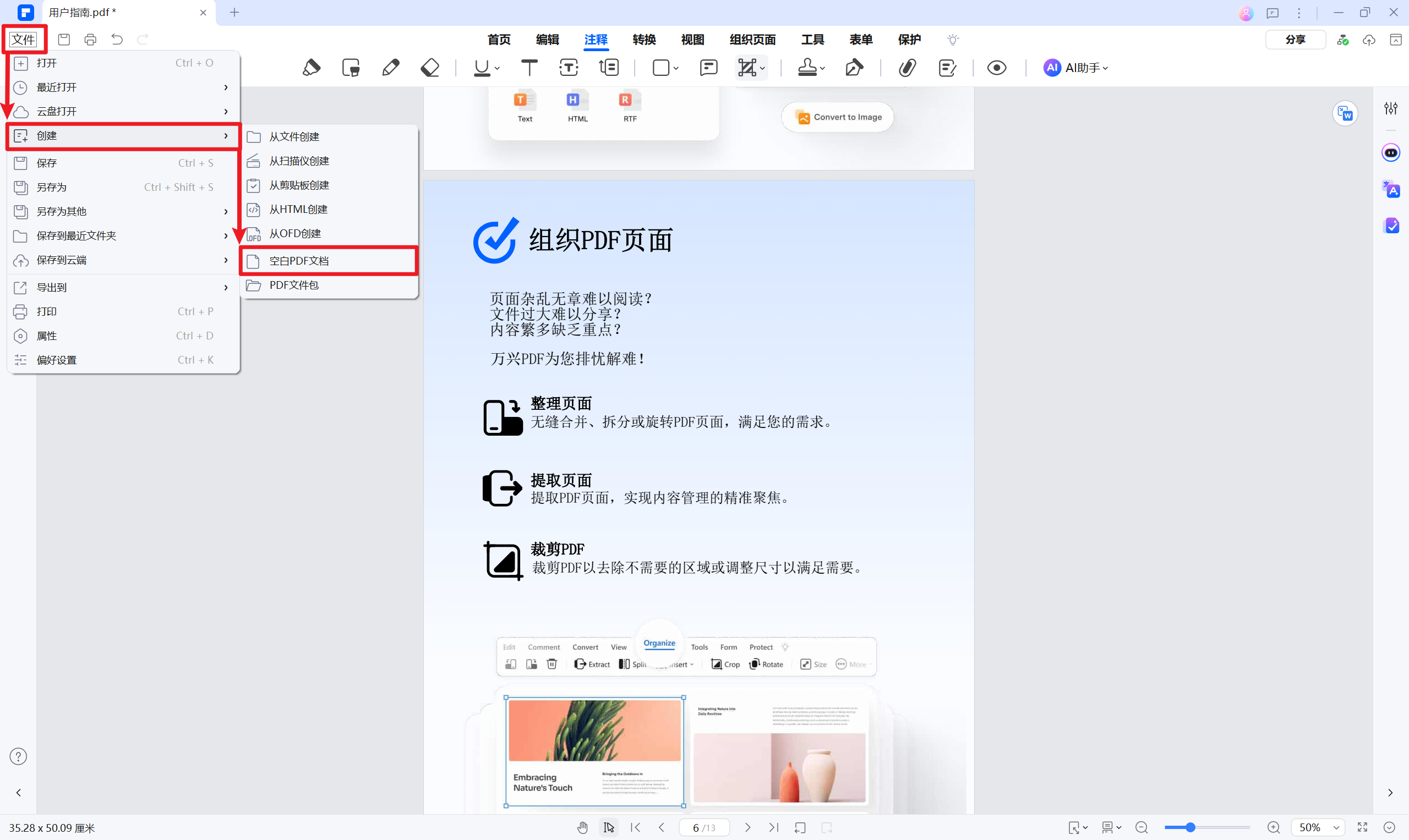This screenshot has height=840, width=1409.
Task: Select the hand pan tool in bottom bar
Action: pyautogui.click(x=583, y=827)
